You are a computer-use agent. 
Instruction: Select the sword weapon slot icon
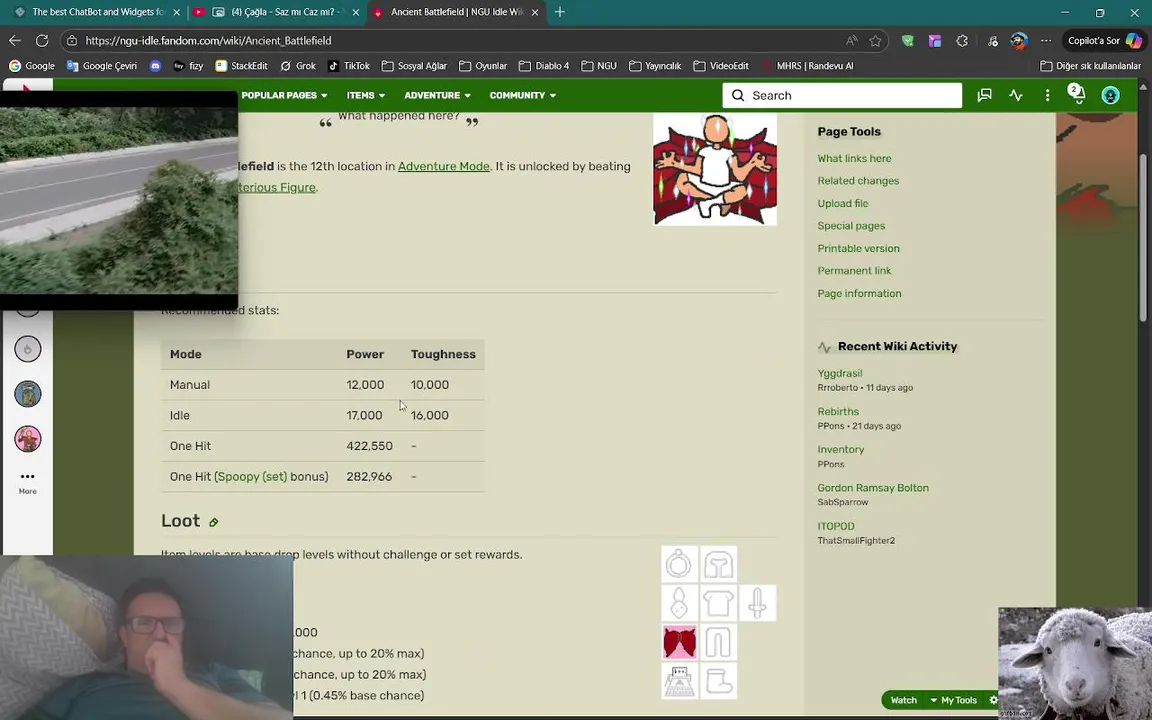757,603
